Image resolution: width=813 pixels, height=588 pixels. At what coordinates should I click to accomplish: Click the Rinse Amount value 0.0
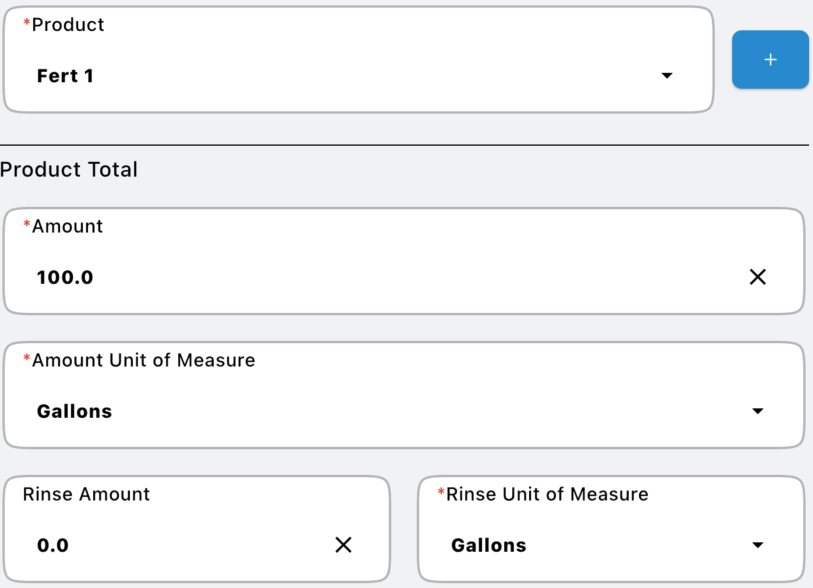click(53, 545)
